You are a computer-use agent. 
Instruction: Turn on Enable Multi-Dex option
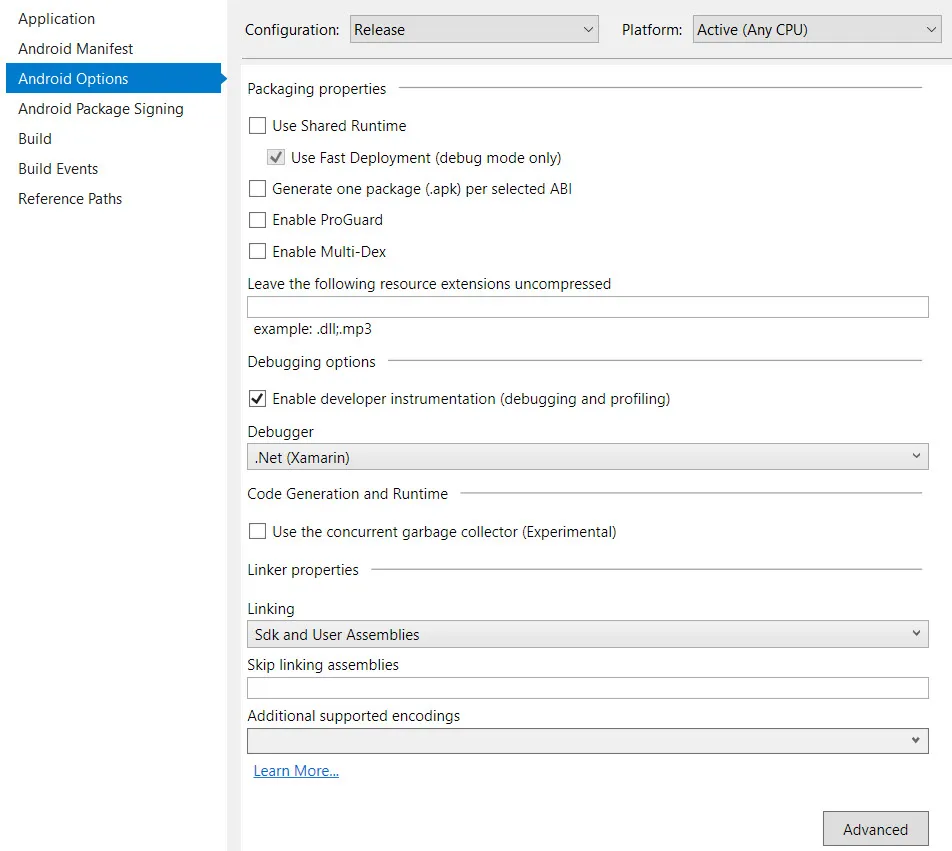tap(257, 252)
